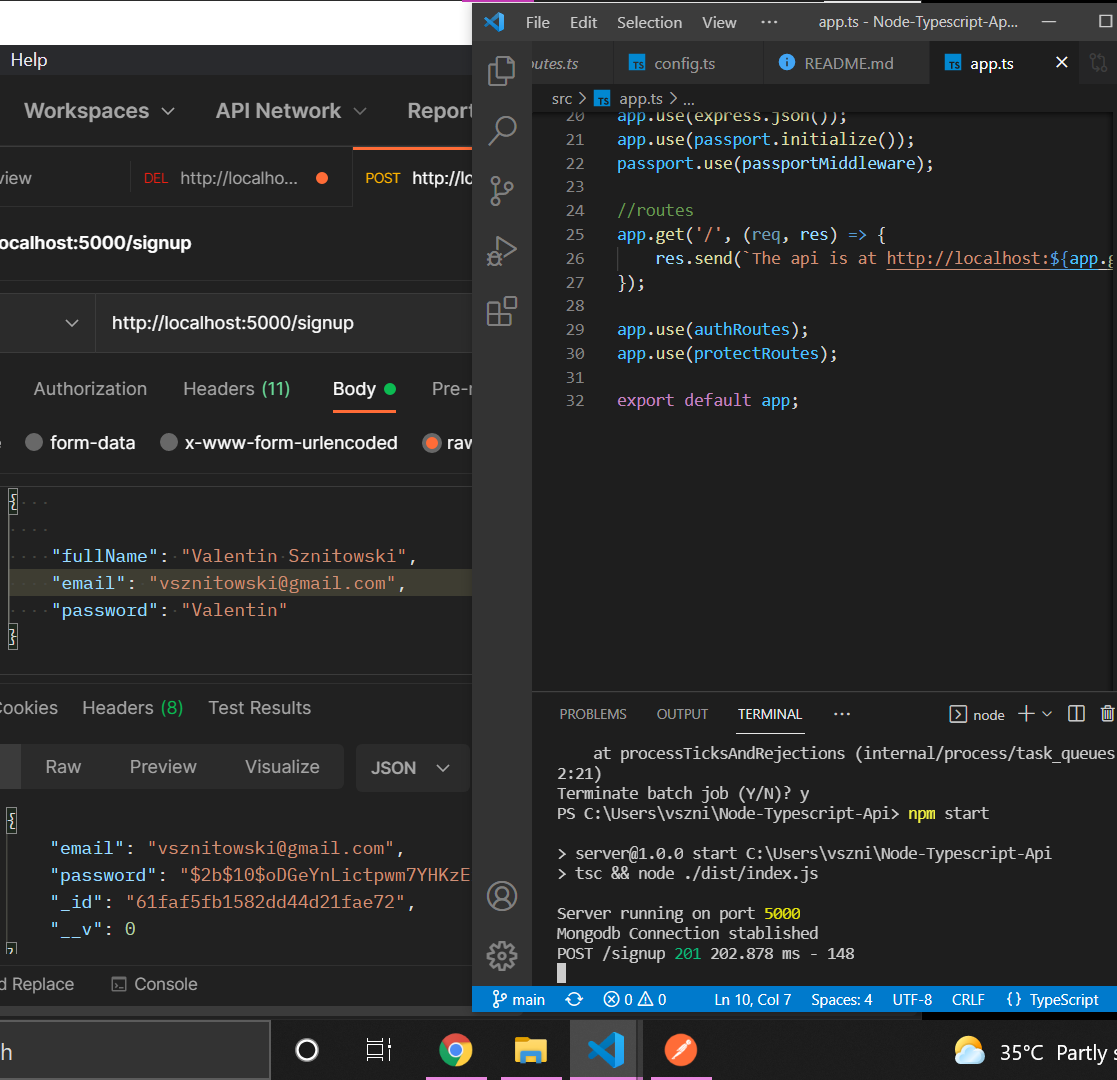
Task: Open the Explorer view in VS Code
Action: coord(501,72)
